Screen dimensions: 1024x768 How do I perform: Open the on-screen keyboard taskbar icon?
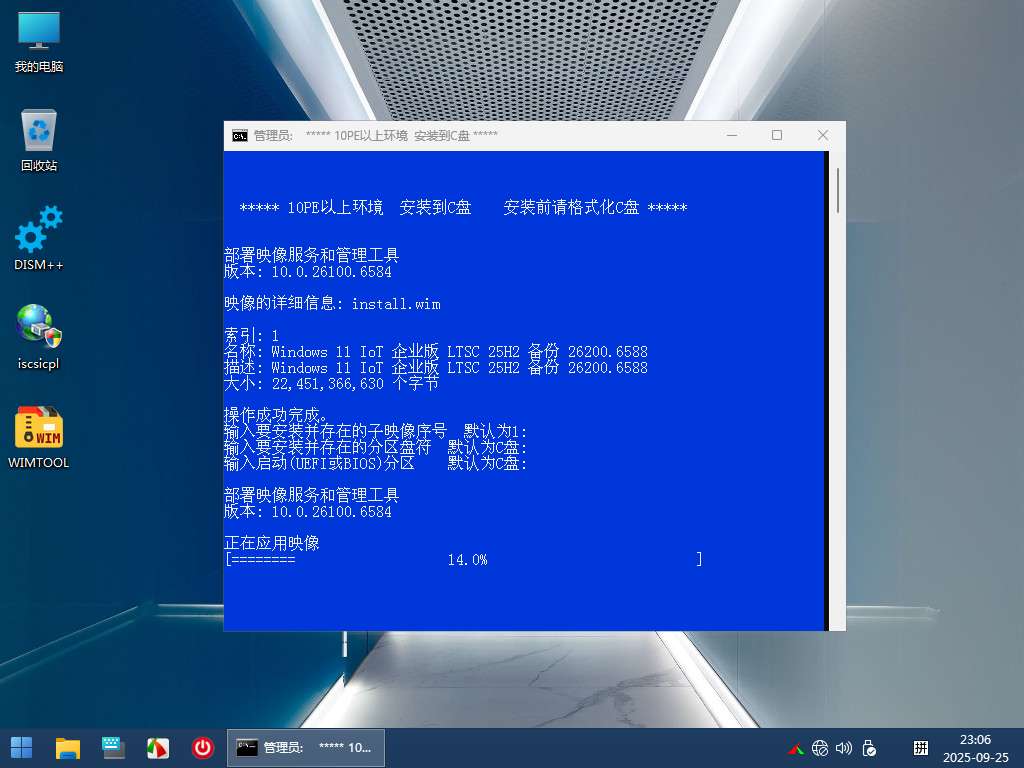[113, 748]
